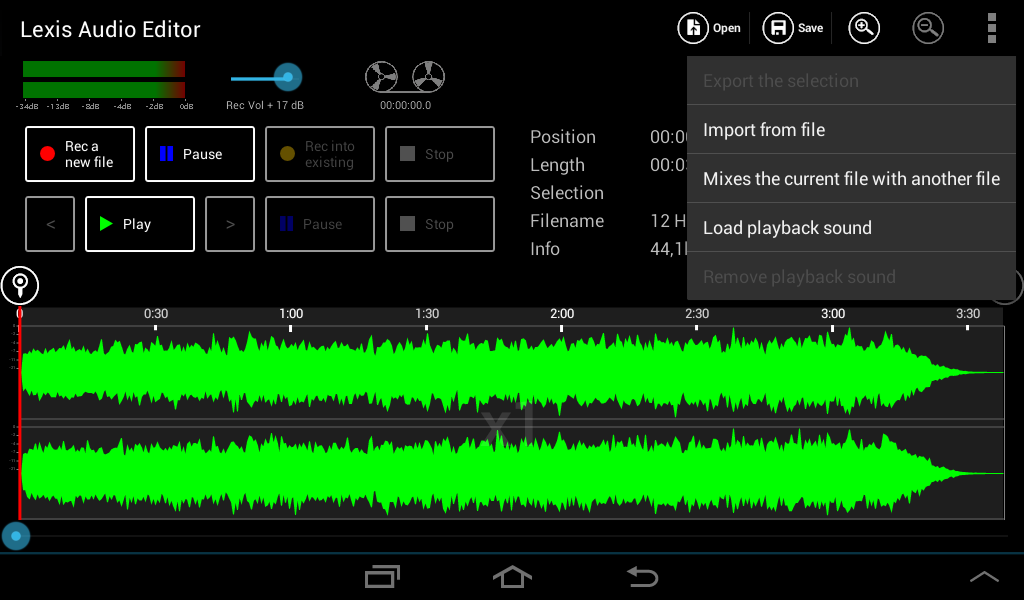Click the 3:30 timeline ruler mark
The image size is (1024, 600).
(968, 314)
